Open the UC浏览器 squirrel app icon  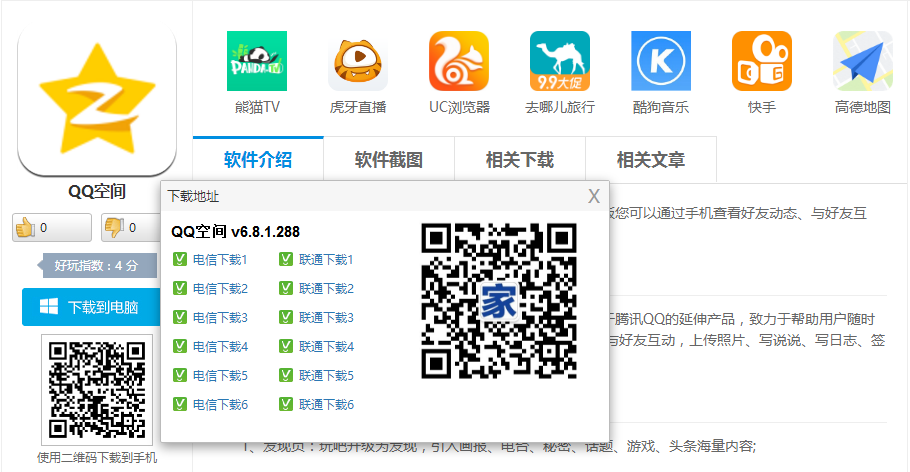click(458, 61)
